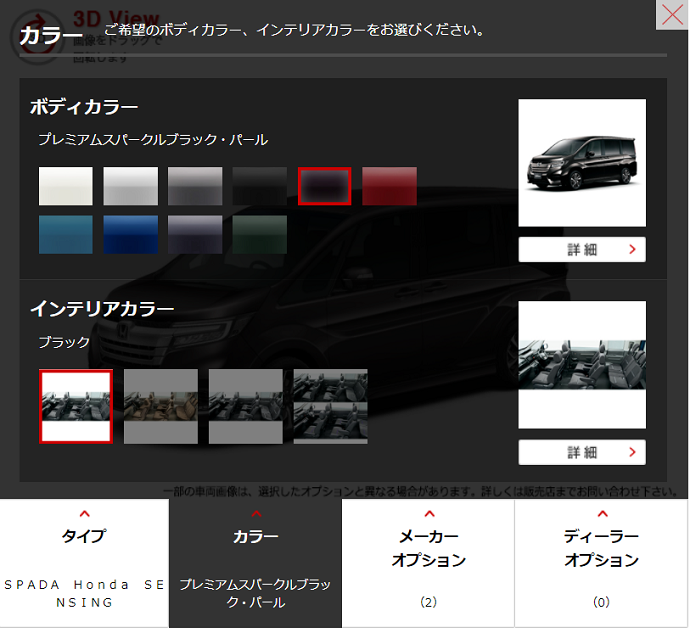The width and height of the screenshot is (690, 633).
Task: Click the red chevron above ディーラーオプション
Action: click(602, 513)
